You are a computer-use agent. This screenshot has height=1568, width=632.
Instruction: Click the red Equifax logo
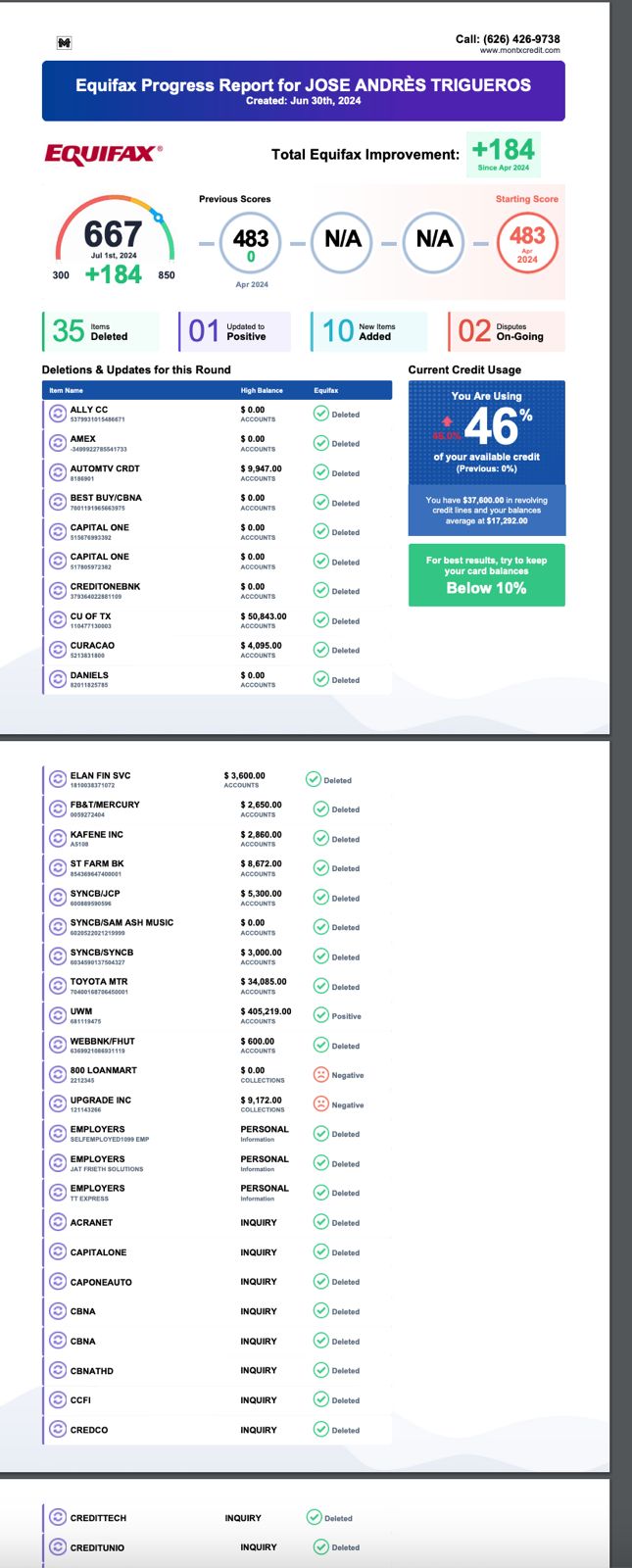[x=103, y=154]
